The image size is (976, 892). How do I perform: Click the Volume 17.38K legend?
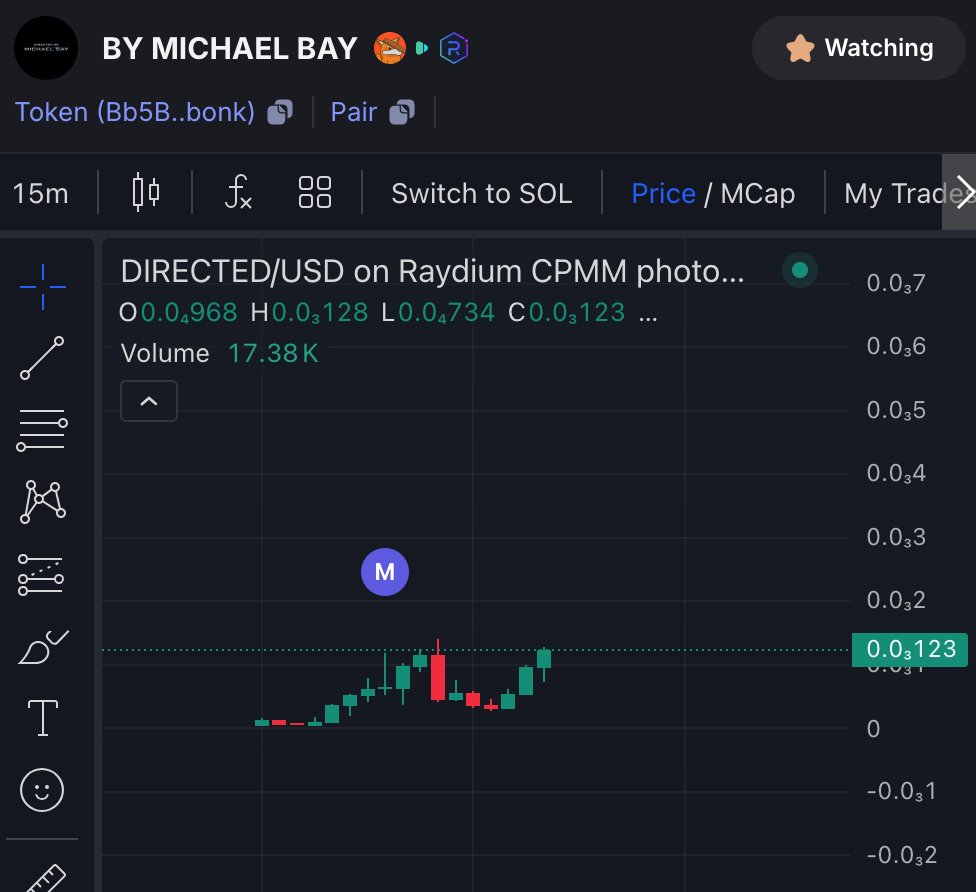pyautogui.click(x=219, y=354)
